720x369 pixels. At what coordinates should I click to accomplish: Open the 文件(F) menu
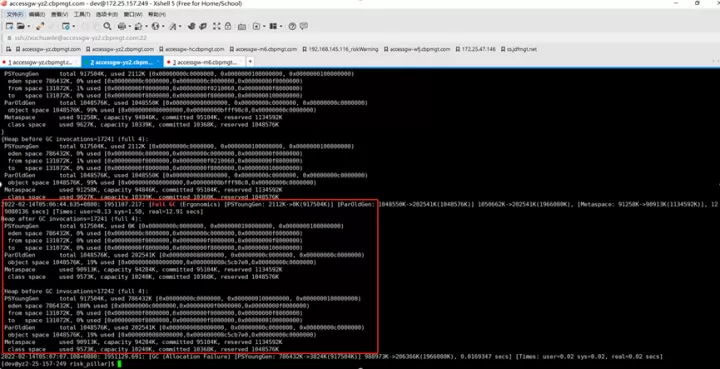point(15,15)
